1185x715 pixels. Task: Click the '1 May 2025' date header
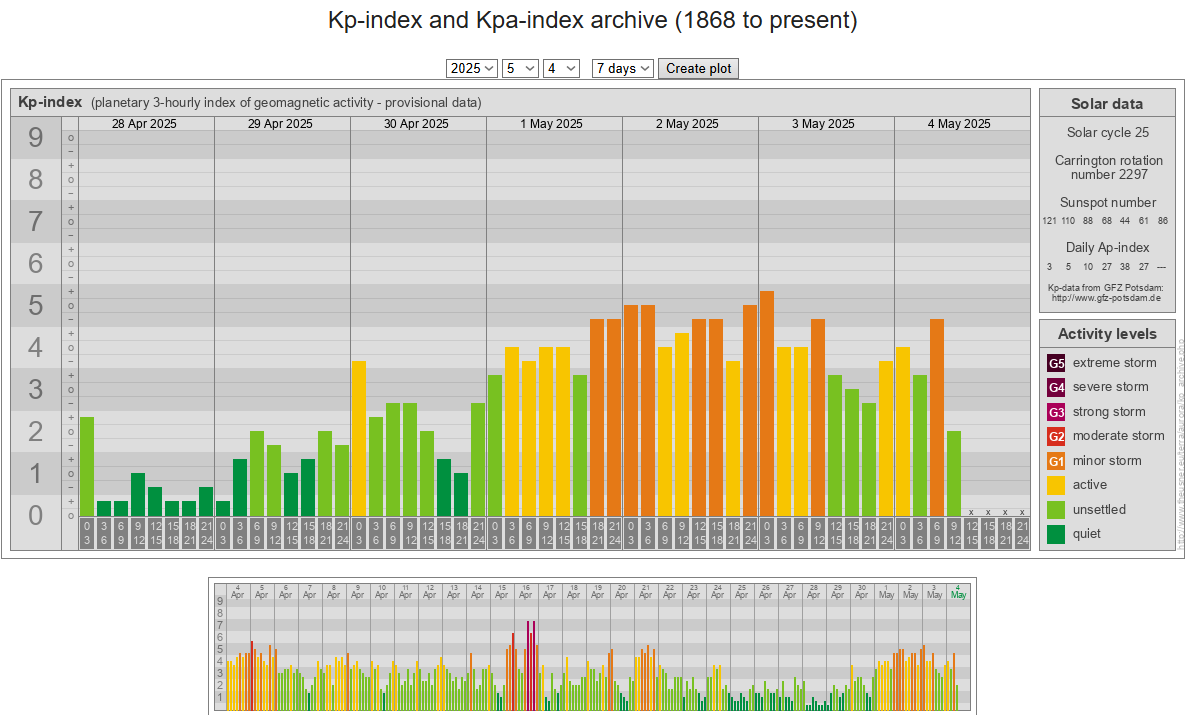click(x=552, y=124)
